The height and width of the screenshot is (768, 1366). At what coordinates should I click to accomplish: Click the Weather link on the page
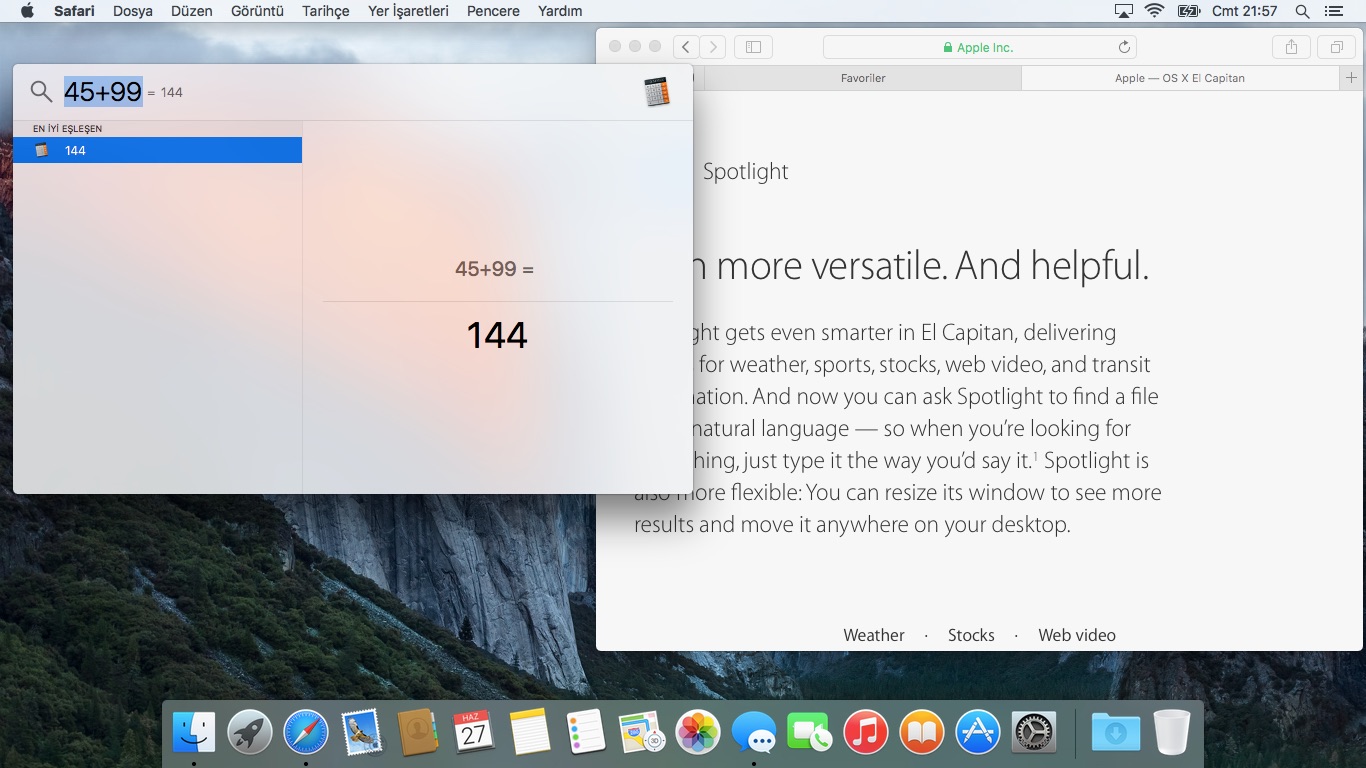tap(873, 635)
